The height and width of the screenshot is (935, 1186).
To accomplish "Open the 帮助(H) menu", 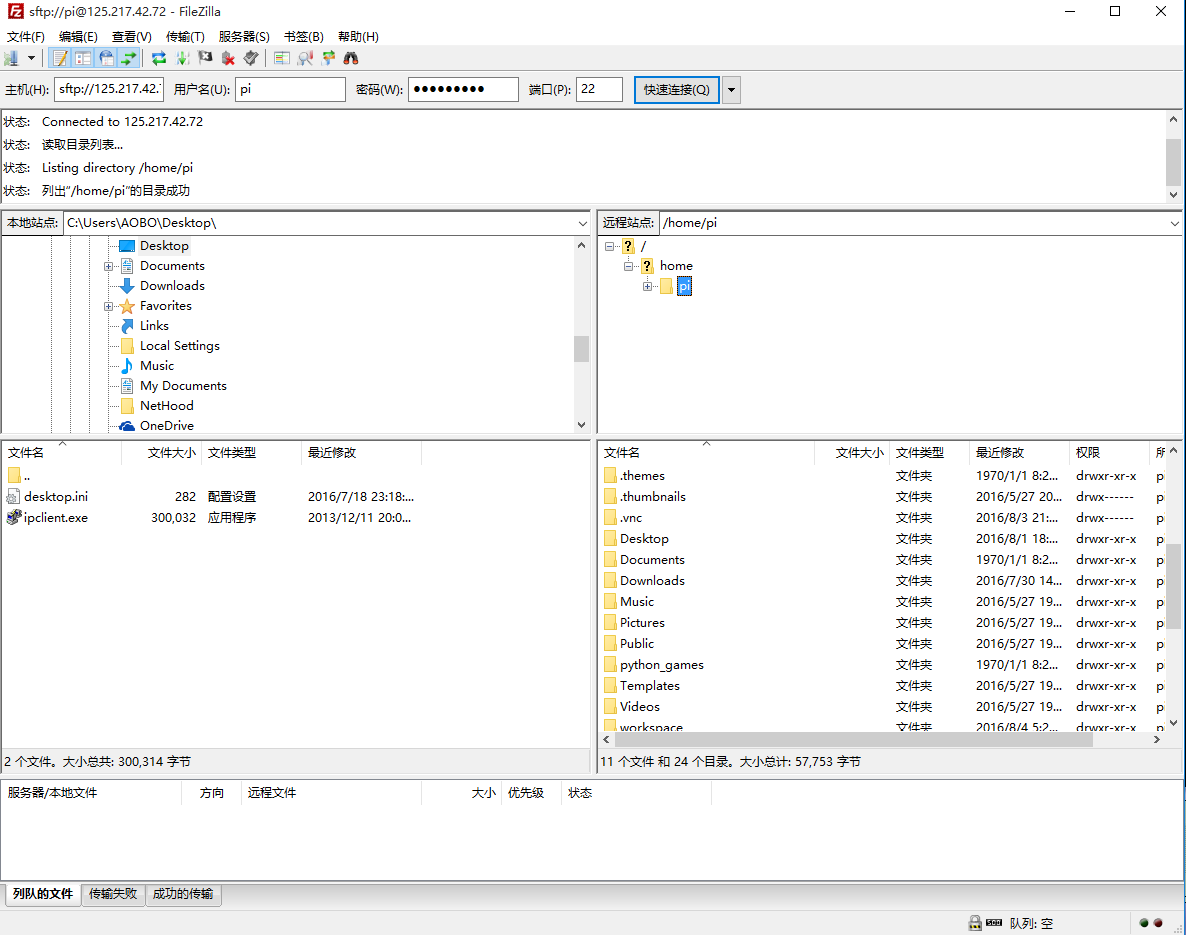I will click(x=358, y=36).
